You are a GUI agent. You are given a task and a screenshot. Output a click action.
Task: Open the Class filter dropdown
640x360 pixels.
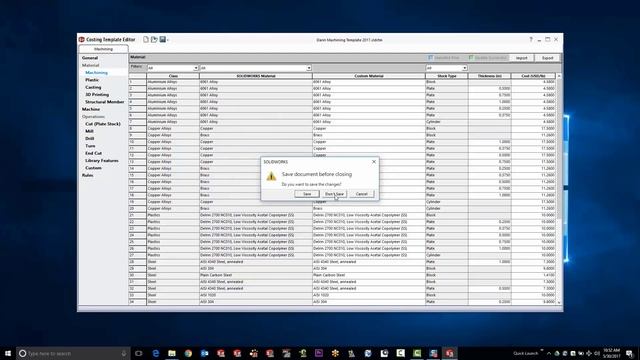tap(196, 68)
